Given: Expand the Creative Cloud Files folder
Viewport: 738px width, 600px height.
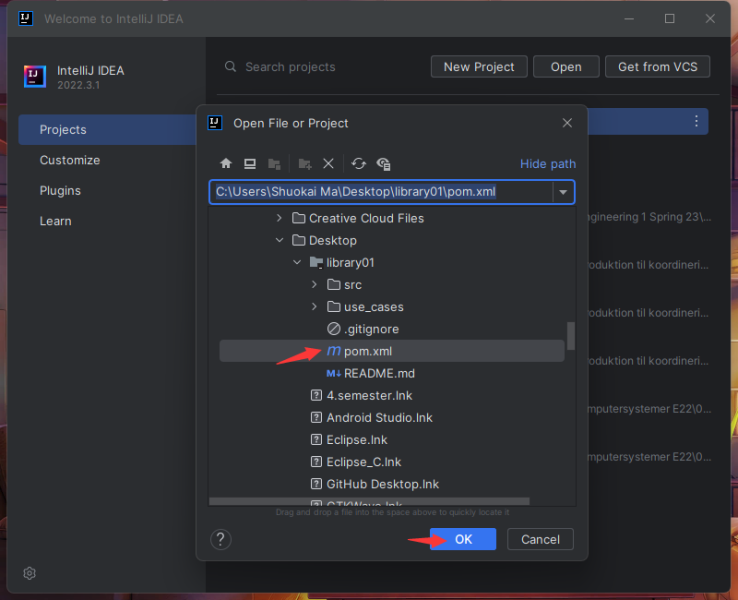Looking at the screenshot, I should click(279, 218).
